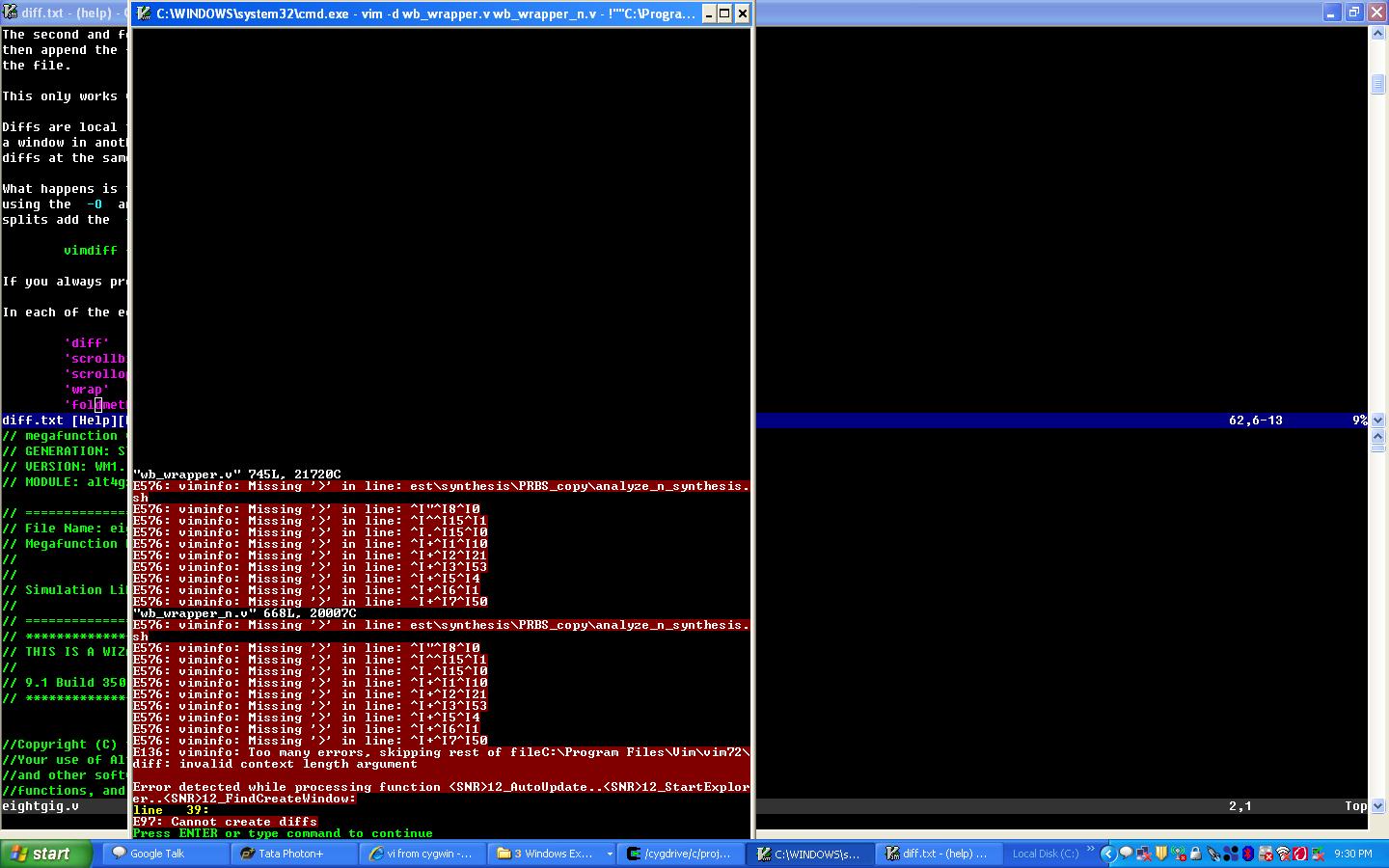Restore down the diff.txt gVim window
The height and width of the screenshot is (868, 1389).
coord(1353,13)
